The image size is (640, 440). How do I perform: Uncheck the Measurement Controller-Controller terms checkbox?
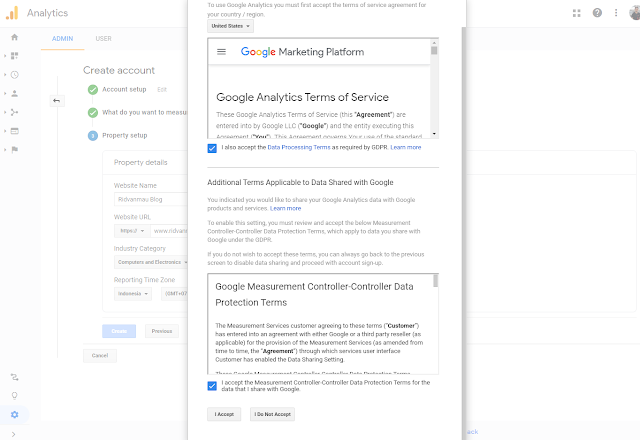coord(212,386)
